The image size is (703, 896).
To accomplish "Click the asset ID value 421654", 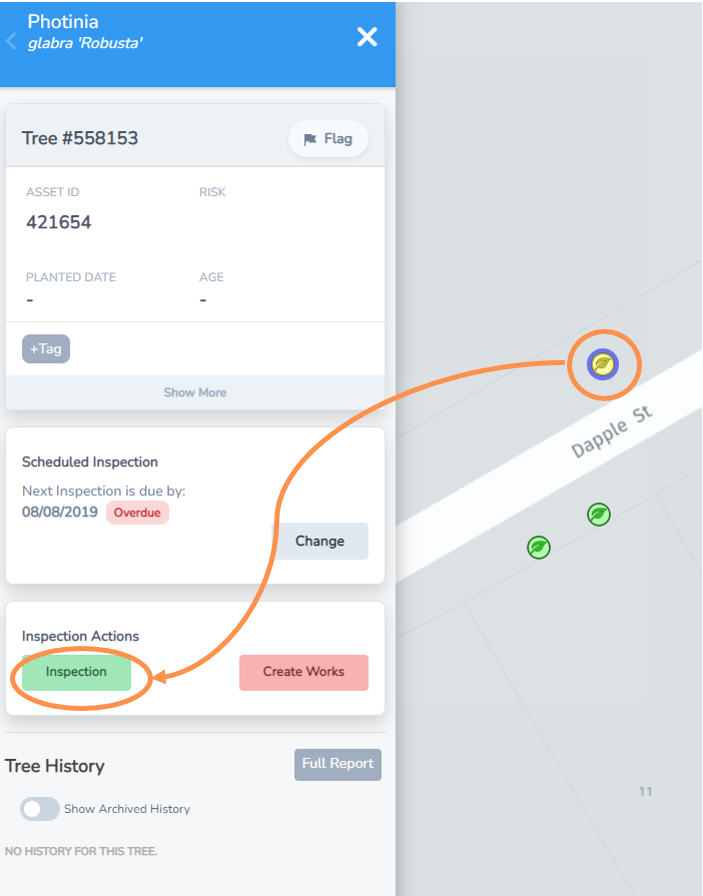I will tap(59, 223).
